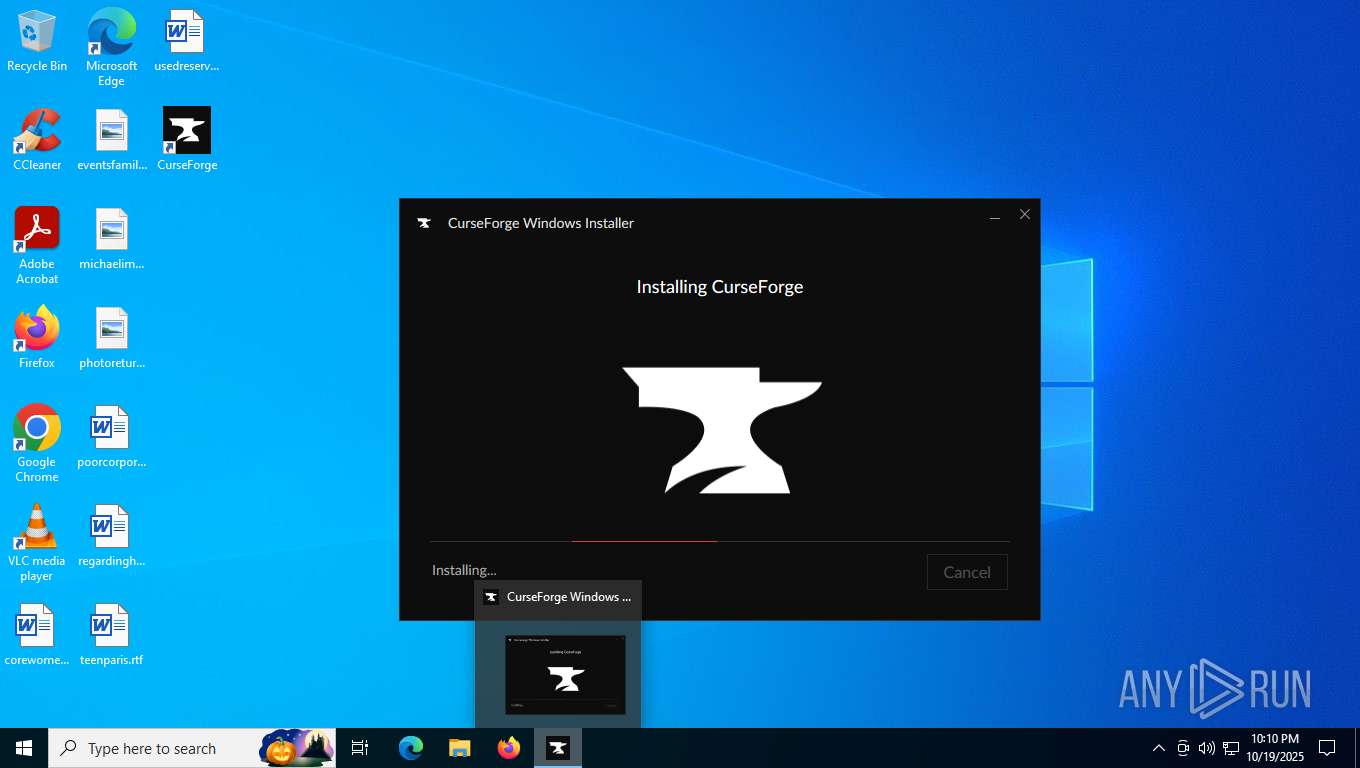Select the eventsfamil image file

[x=112, y=140]
